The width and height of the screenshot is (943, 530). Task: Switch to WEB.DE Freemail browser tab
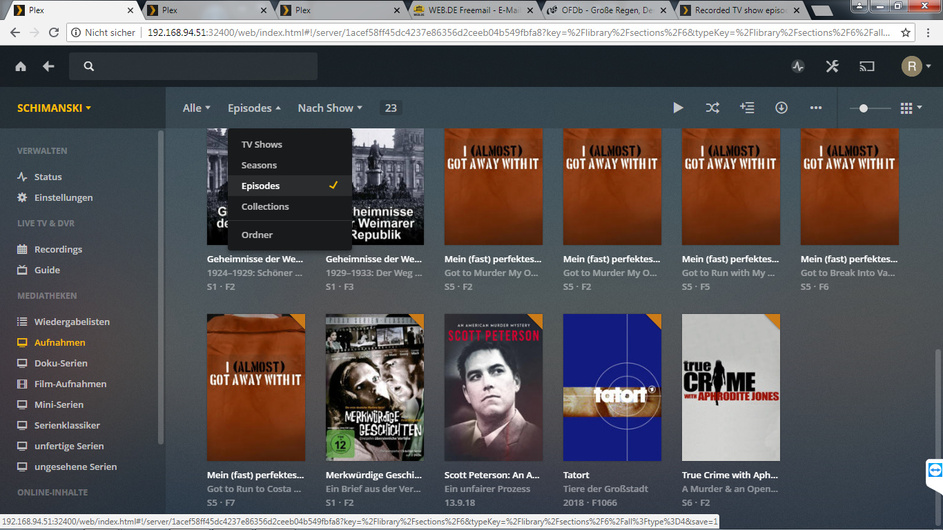(x=472, y=10)
